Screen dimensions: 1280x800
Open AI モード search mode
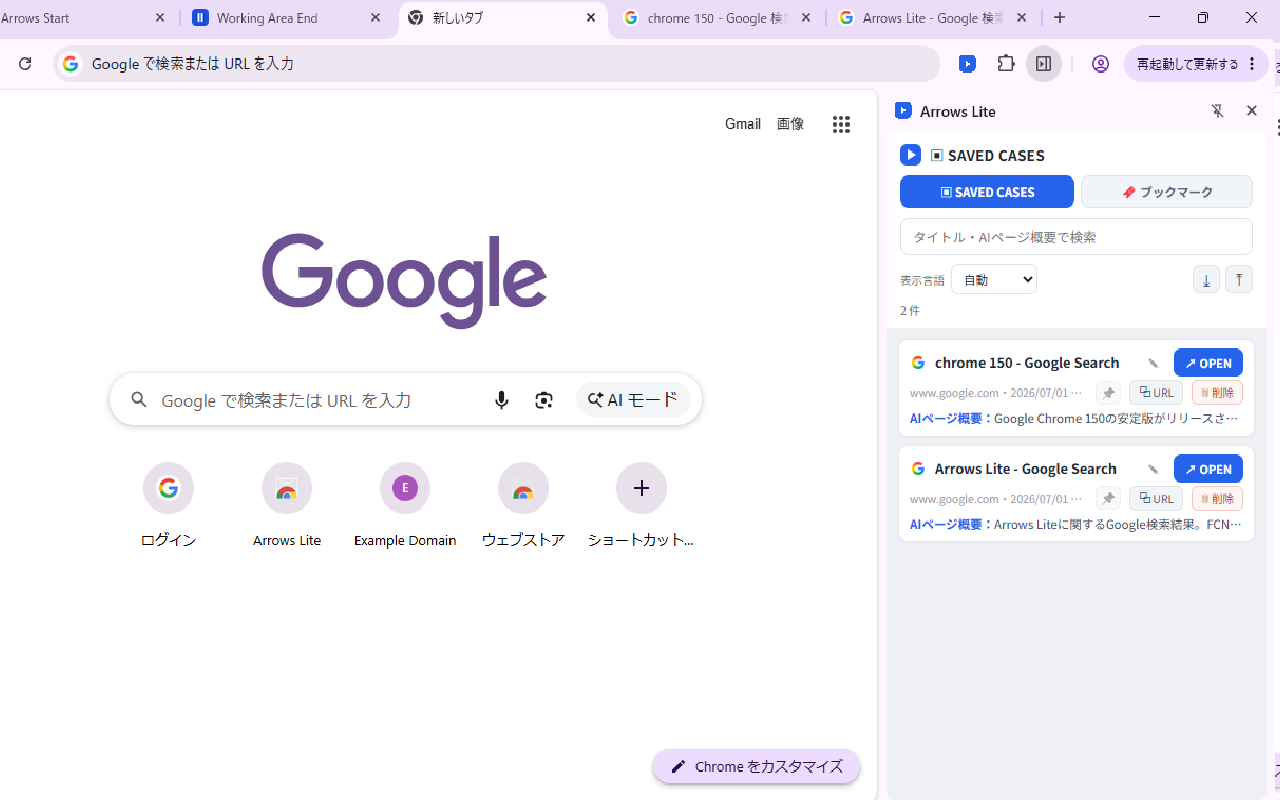coord(633,400)
